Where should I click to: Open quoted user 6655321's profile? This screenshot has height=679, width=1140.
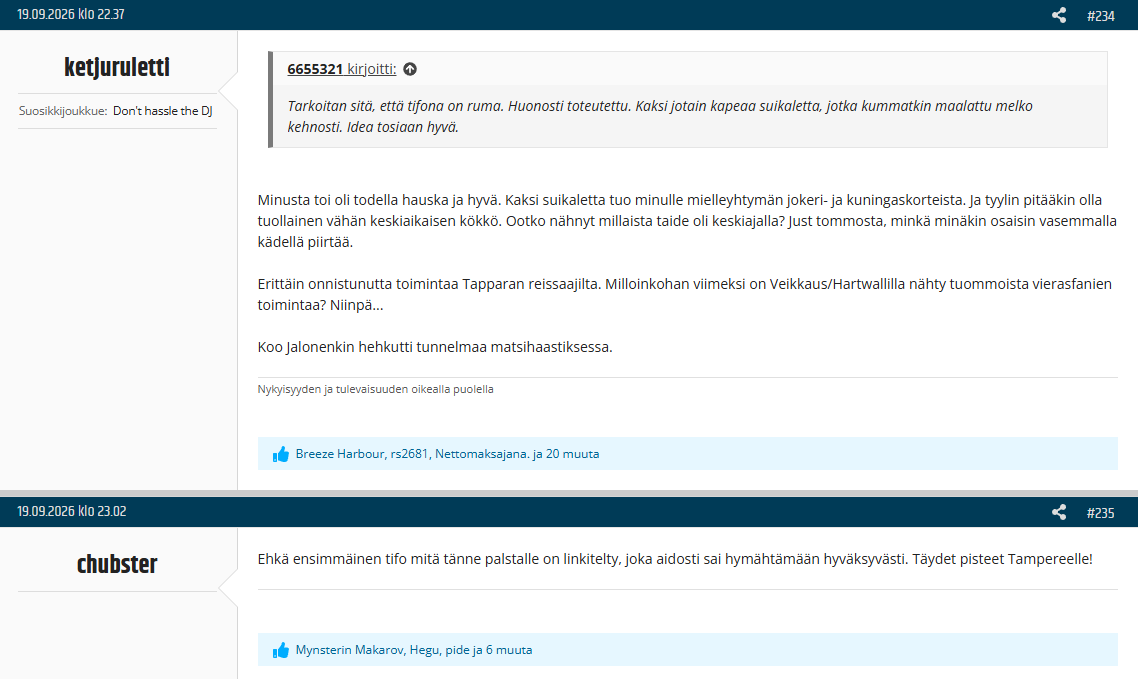[x=315, y=69]
